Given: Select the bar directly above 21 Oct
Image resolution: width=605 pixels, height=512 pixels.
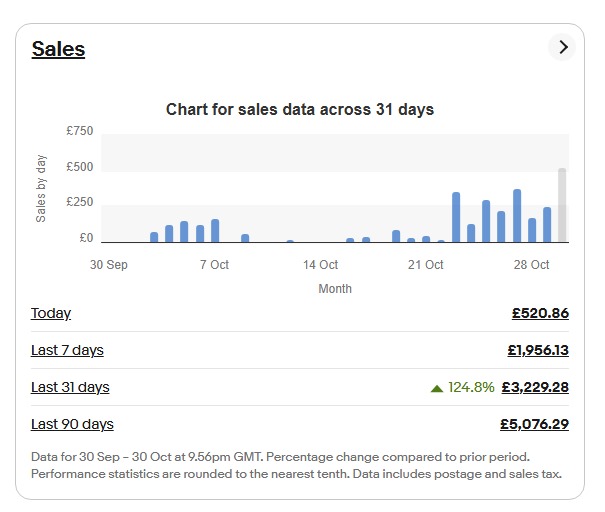Looking at the screenshot, I should click(x=426, y=239).
